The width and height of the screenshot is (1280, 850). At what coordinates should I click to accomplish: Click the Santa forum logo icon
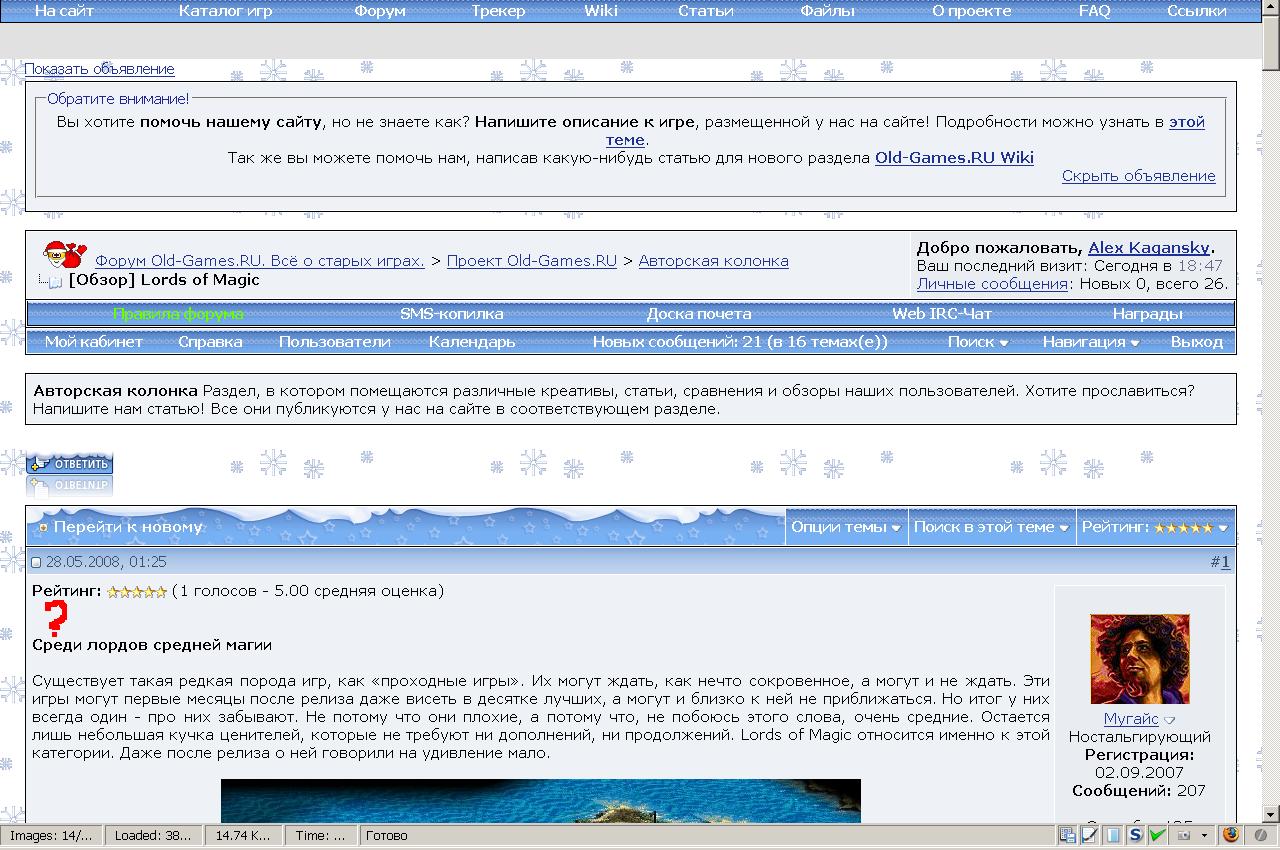pyautogui.click(x=65, y=255)
